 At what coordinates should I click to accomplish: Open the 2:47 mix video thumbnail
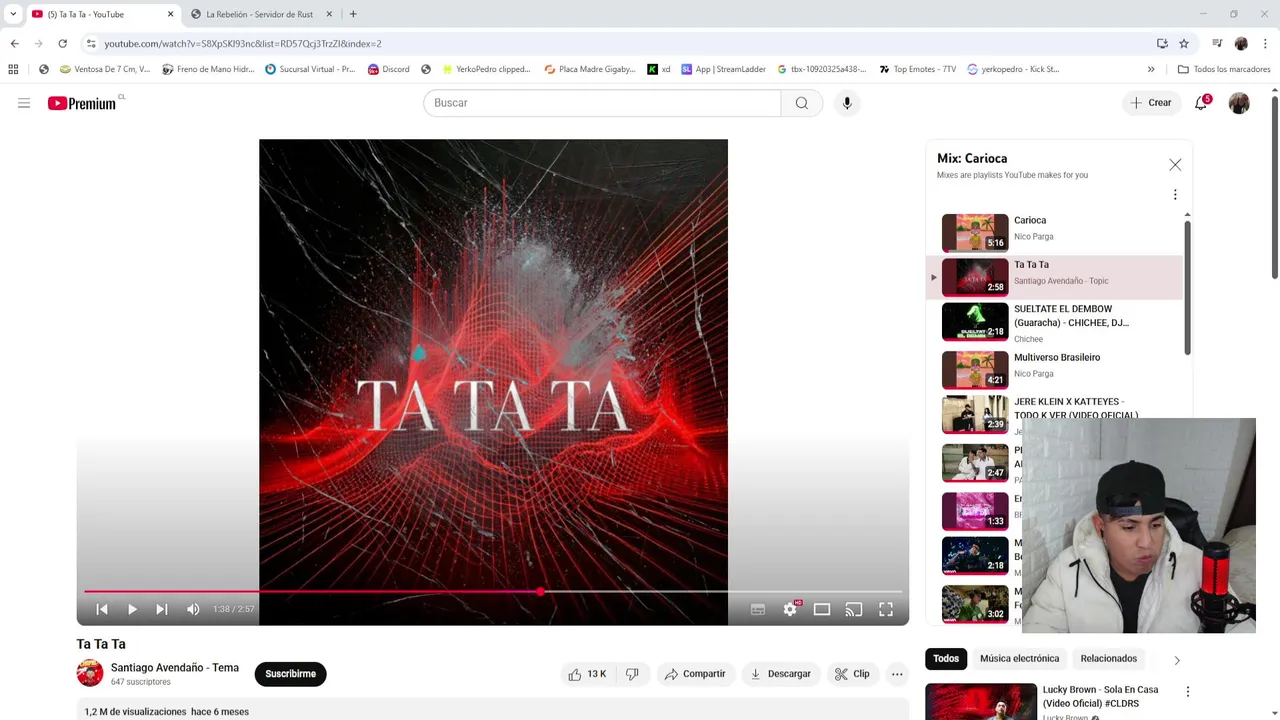click(x=975, y=463)
